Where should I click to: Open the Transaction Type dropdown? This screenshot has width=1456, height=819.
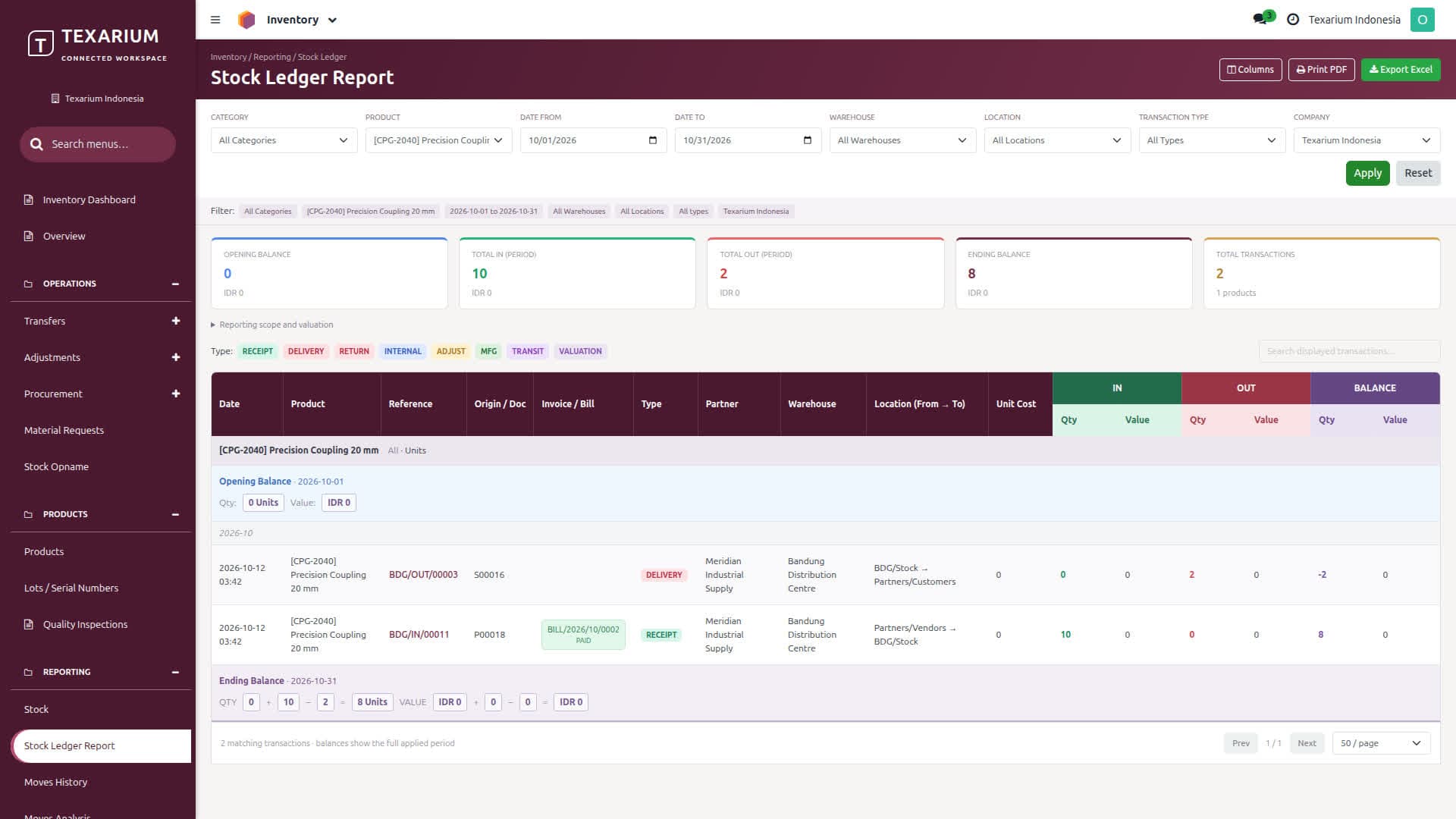click(x=1212, y=140)
